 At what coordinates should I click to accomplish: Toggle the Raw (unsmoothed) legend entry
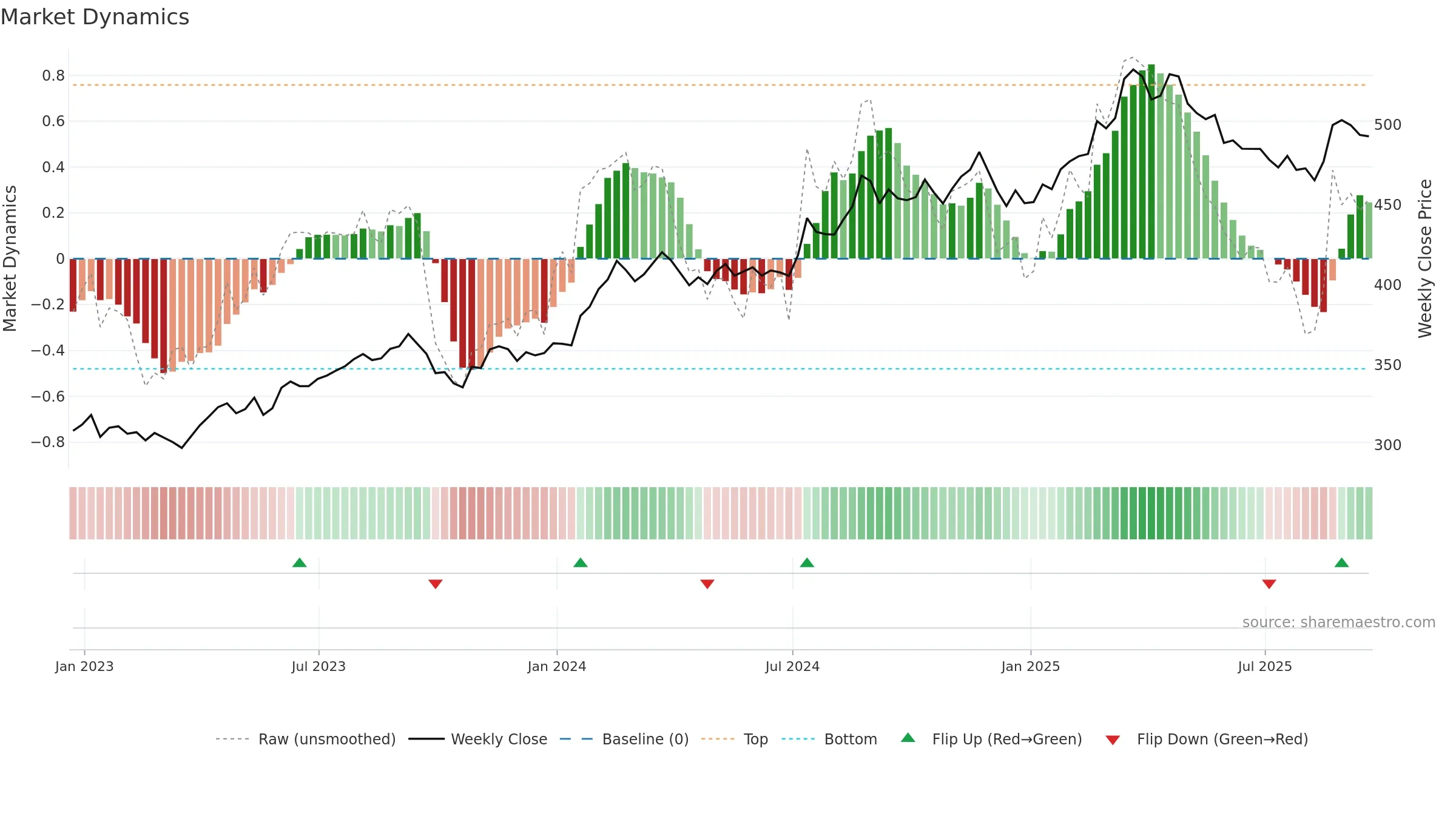[x=305, y=739]
